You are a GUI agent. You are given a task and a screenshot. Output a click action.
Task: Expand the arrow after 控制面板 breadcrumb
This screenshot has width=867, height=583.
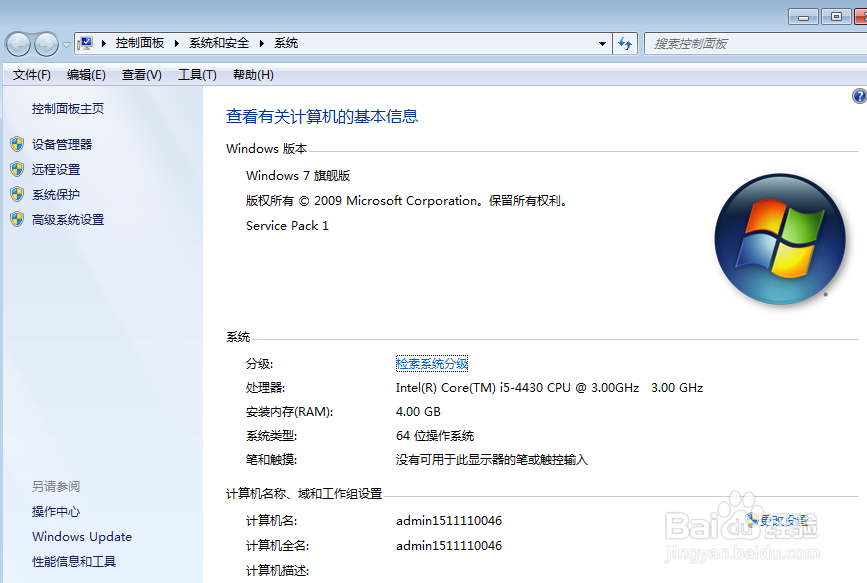177,43
